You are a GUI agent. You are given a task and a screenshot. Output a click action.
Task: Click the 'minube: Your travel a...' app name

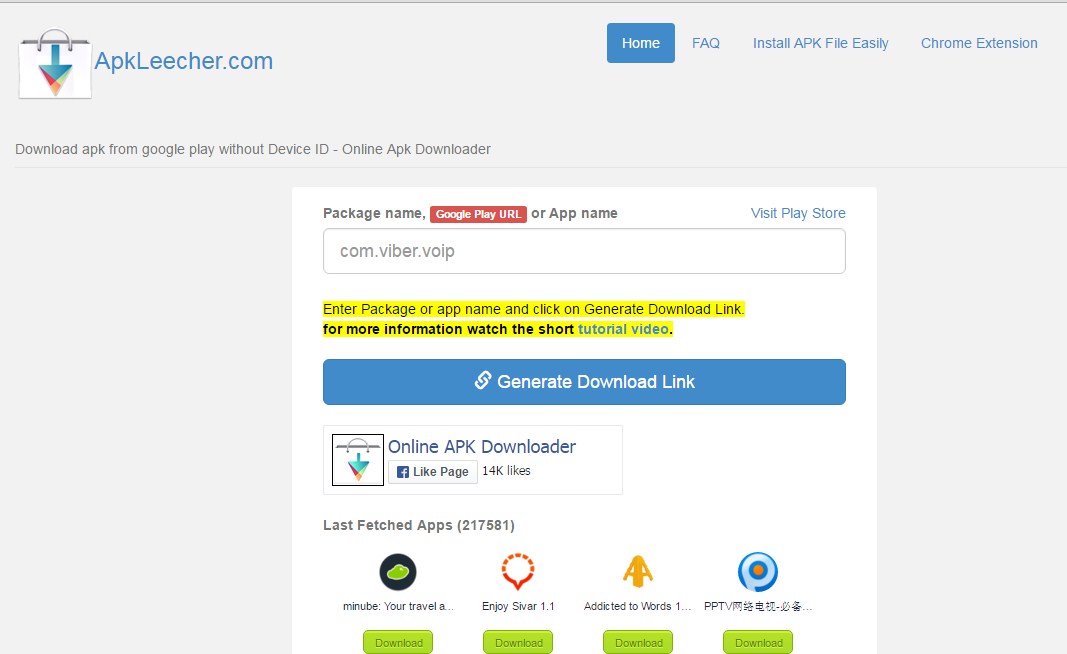398,606
